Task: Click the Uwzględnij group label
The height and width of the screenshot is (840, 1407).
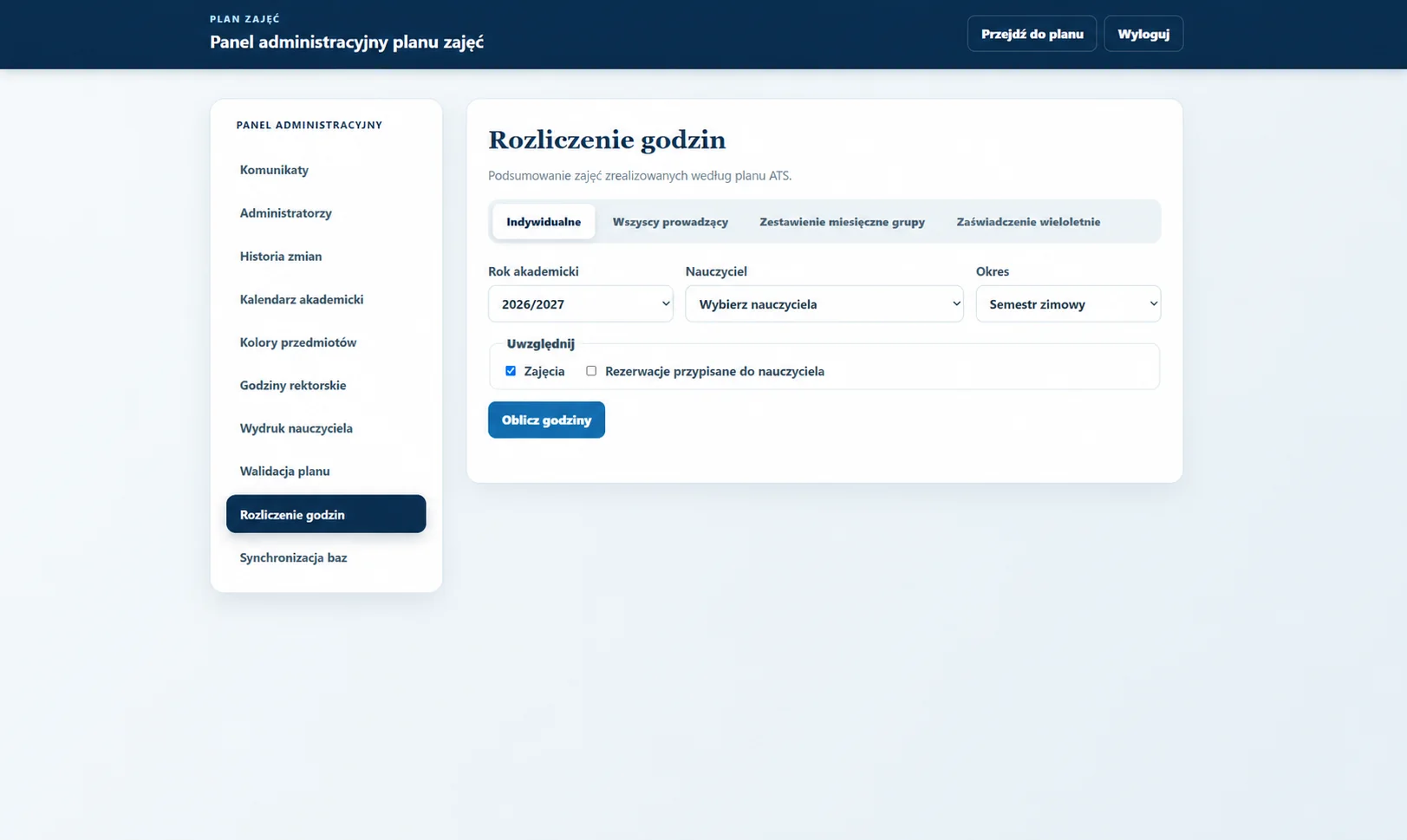Action: 540,343
